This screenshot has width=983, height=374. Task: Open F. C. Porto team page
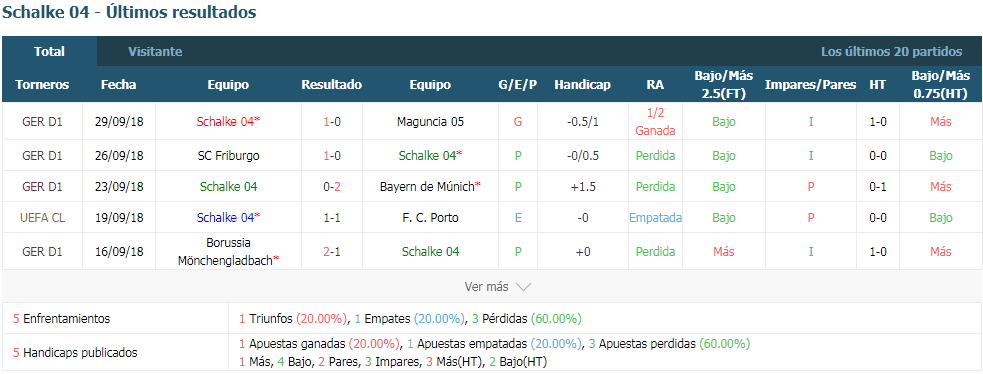(430, 217)
